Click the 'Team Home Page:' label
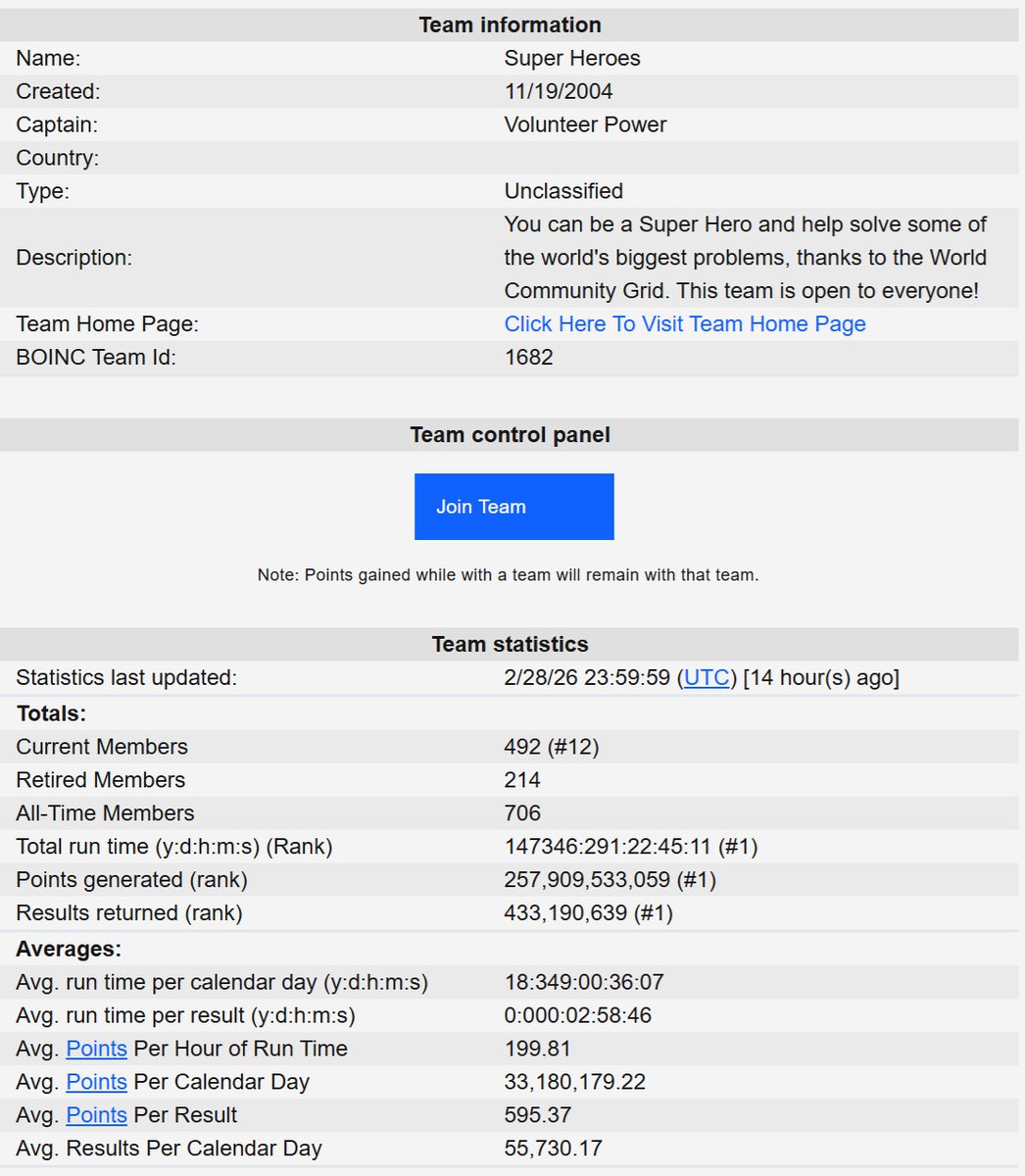Screen dimensions: 1025x1176 pos(107,323)
